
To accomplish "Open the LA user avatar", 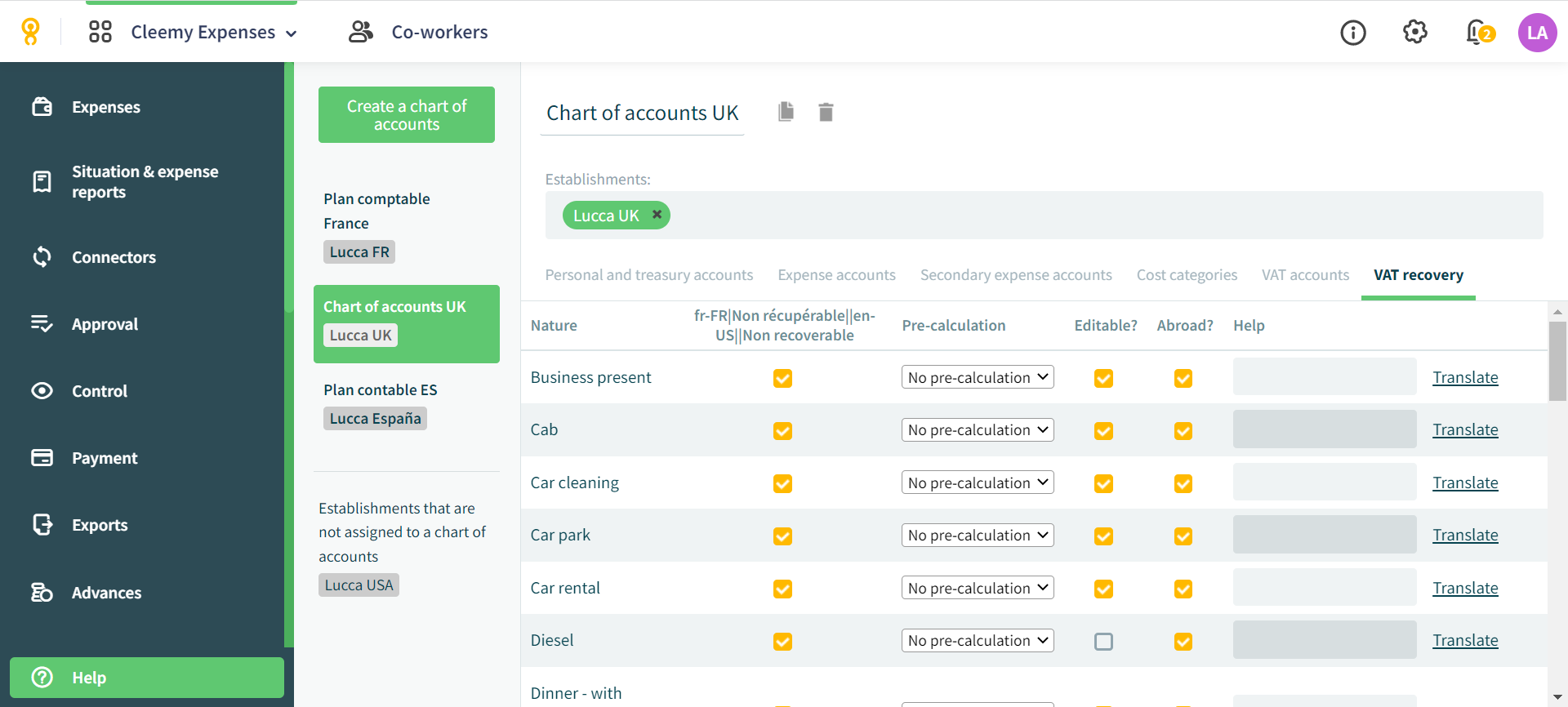I will click(1538, 33).
